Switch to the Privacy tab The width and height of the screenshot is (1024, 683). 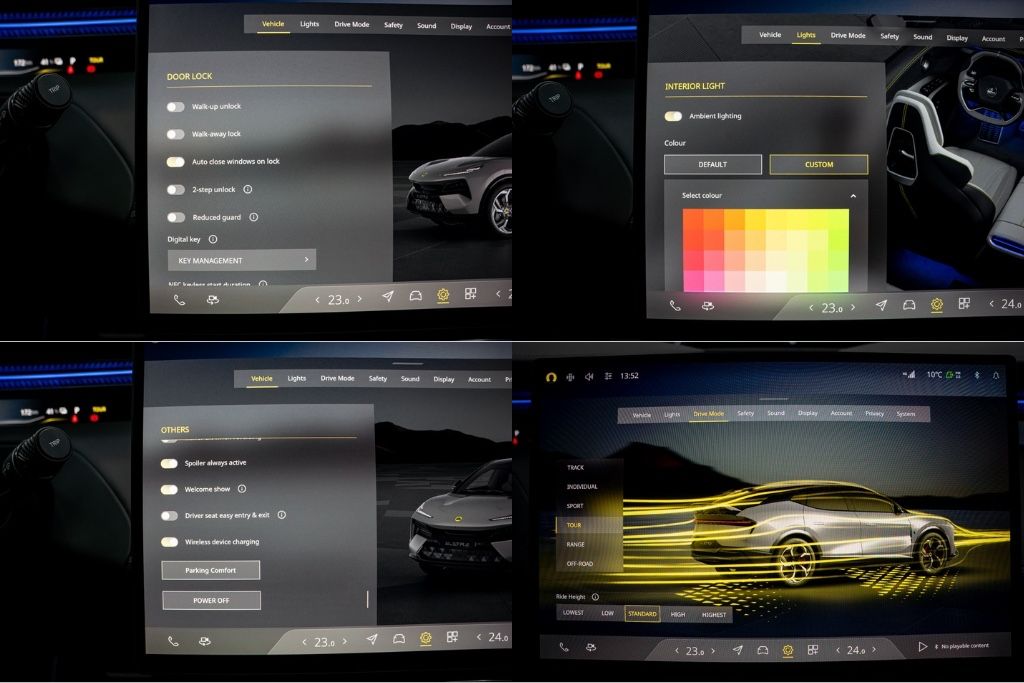pyautogui.click(x=874, y=413)
